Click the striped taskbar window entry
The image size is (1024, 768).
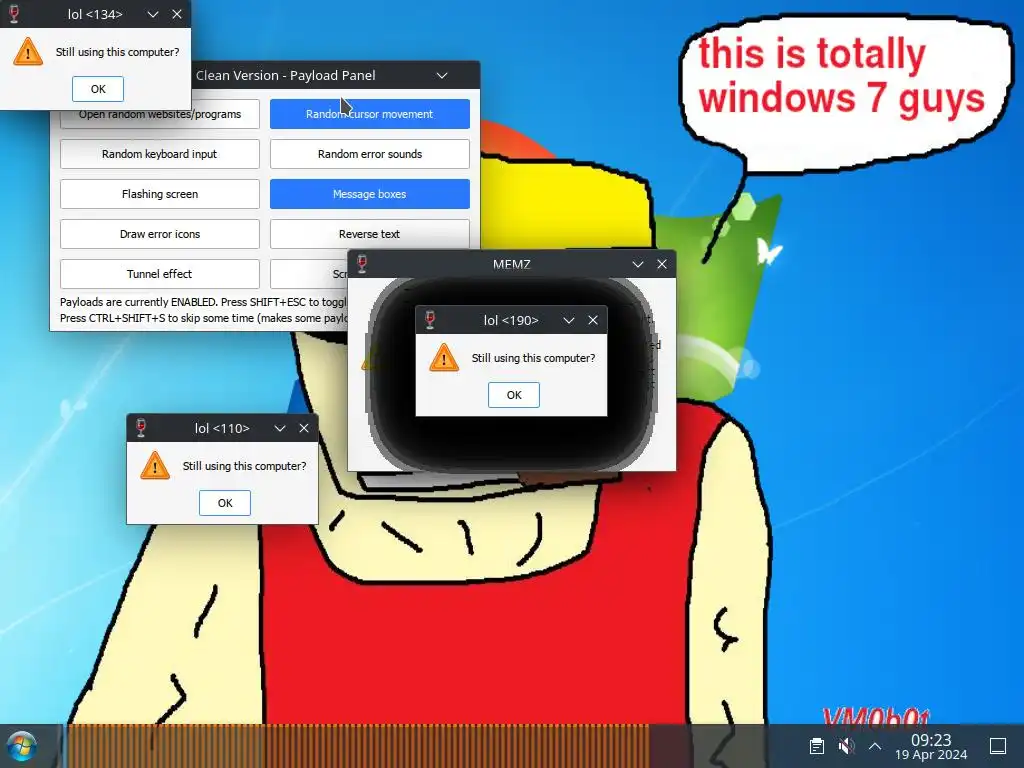tap(358, 746)
